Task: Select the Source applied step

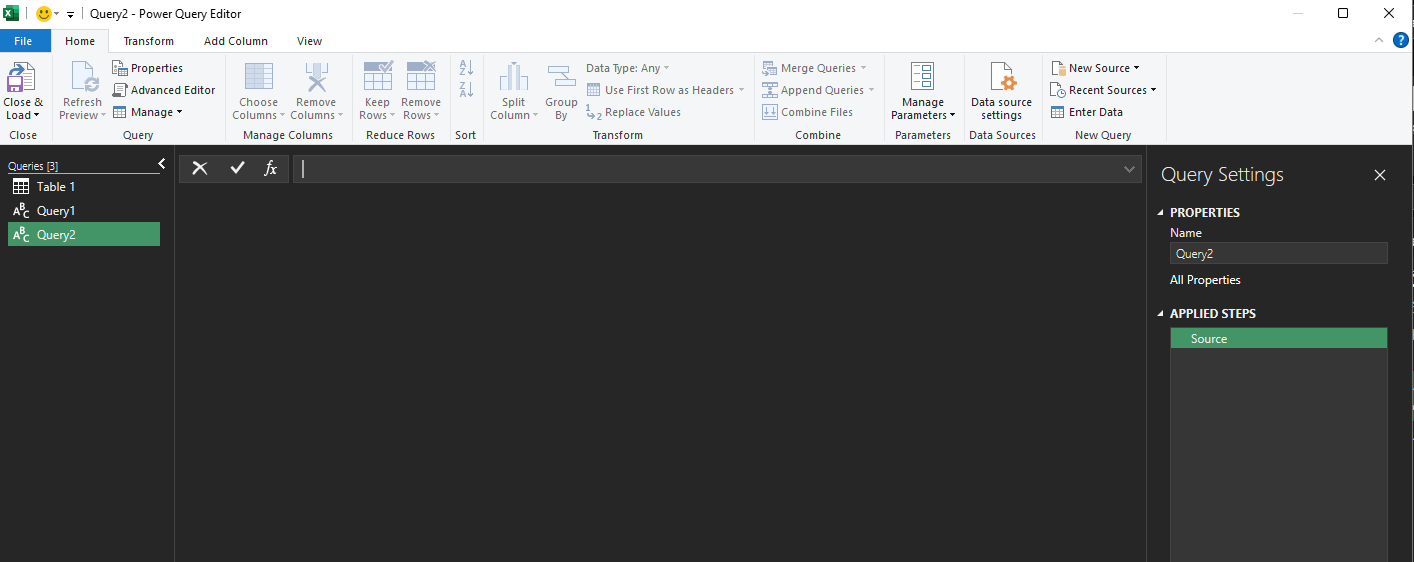Action: point(1278,339)
